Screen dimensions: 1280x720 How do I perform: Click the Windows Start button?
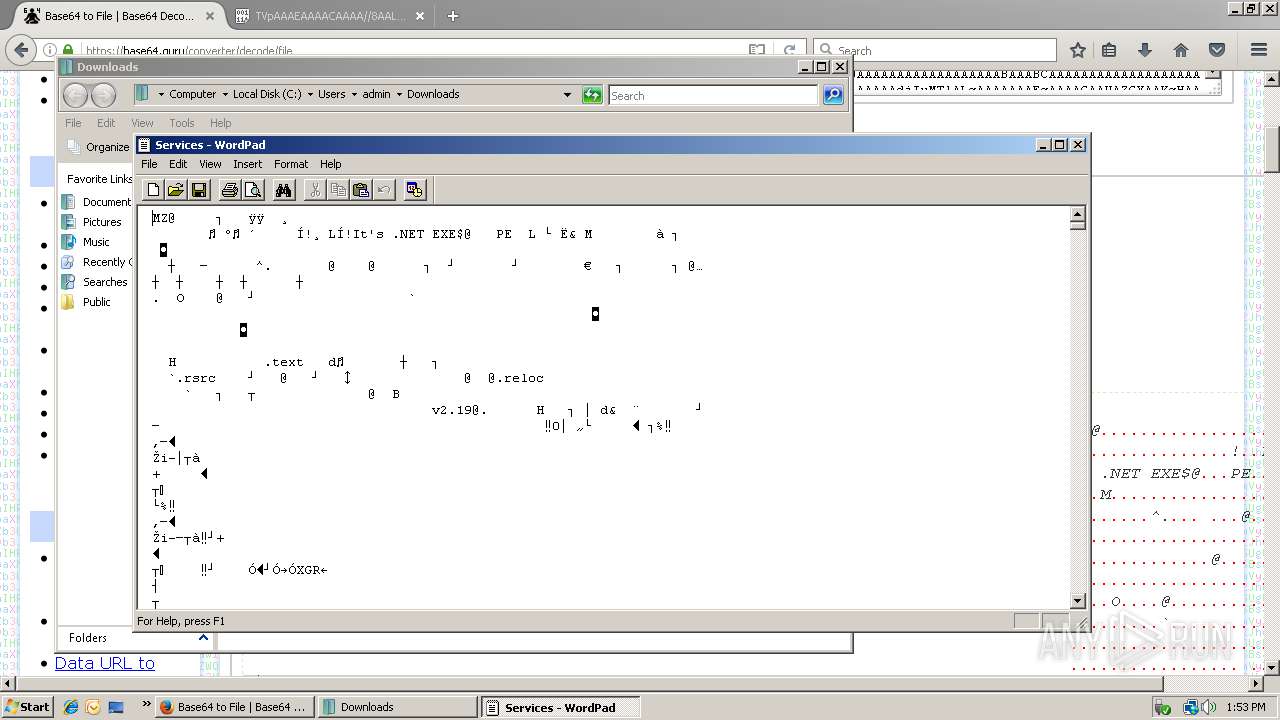(27, 707)
